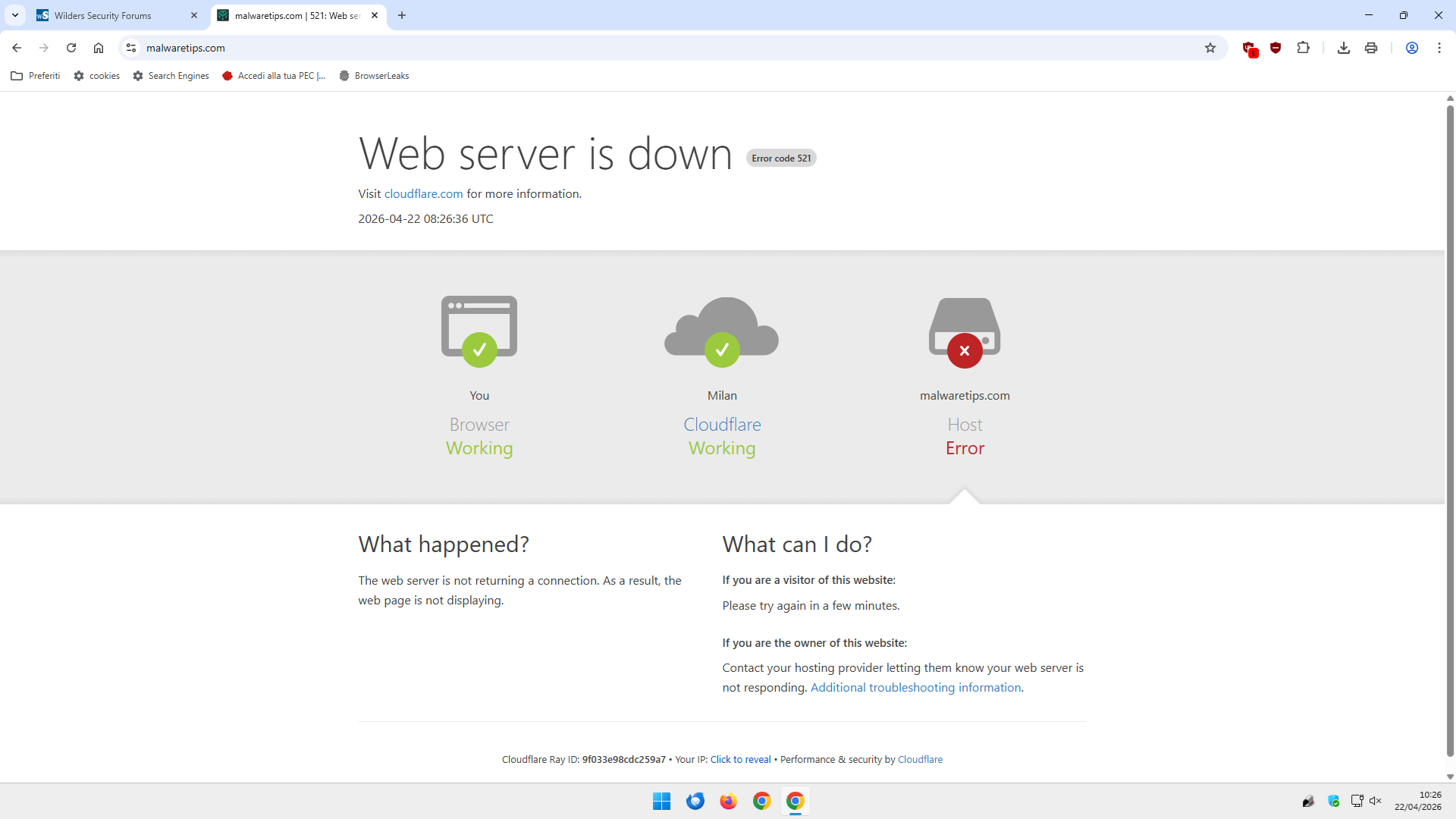
Task: Click the cloud icon above Milan
Action: tap(722, 331)
